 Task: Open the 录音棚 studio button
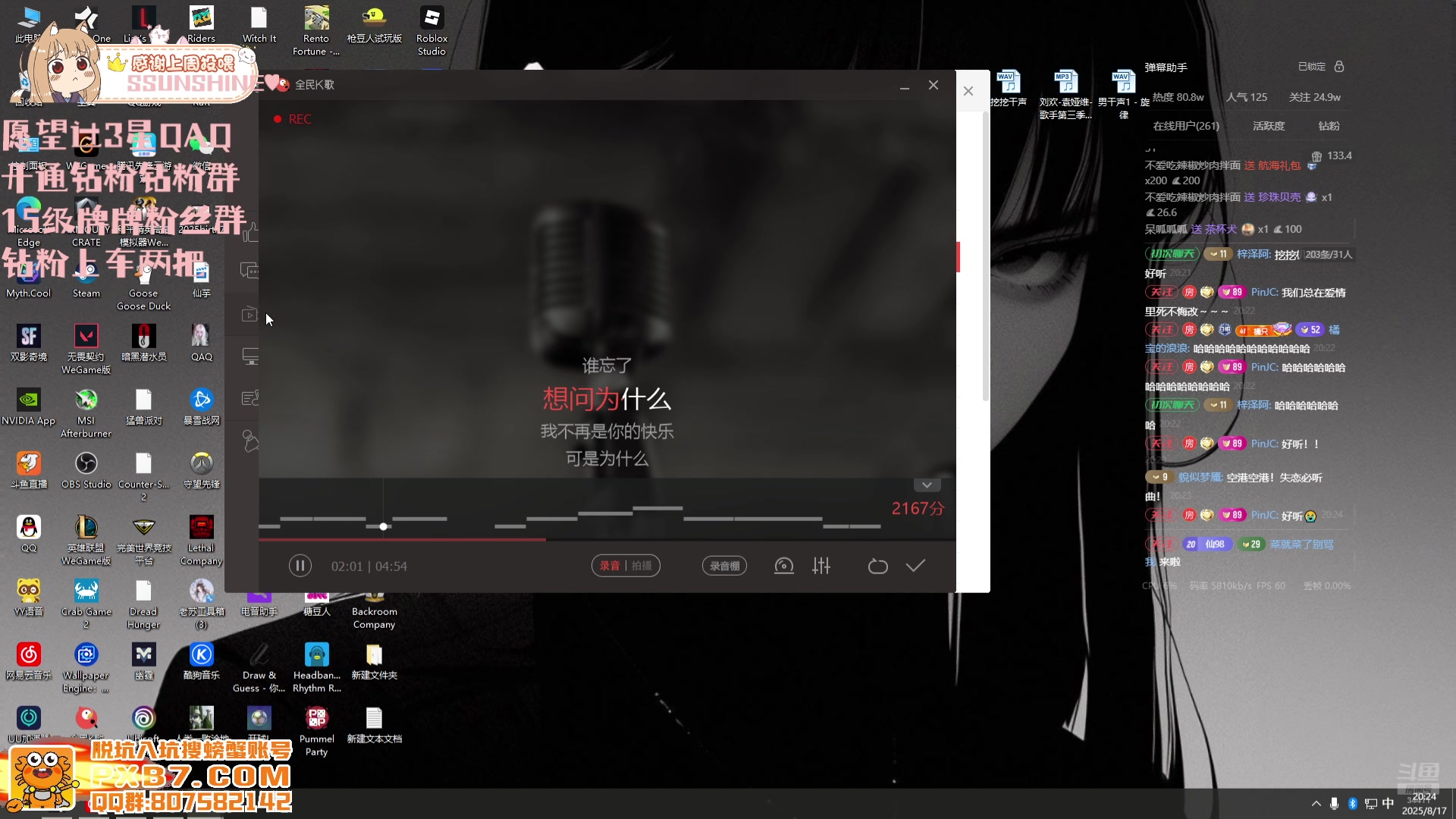coord(724,566)
